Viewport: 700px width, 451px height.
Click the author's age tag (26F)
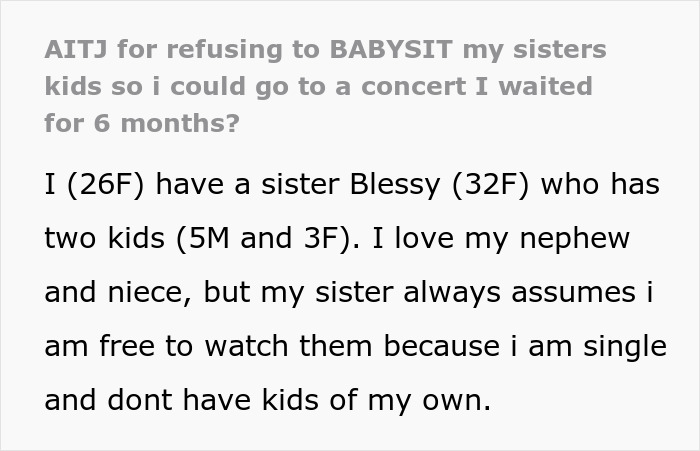(106, 185)
